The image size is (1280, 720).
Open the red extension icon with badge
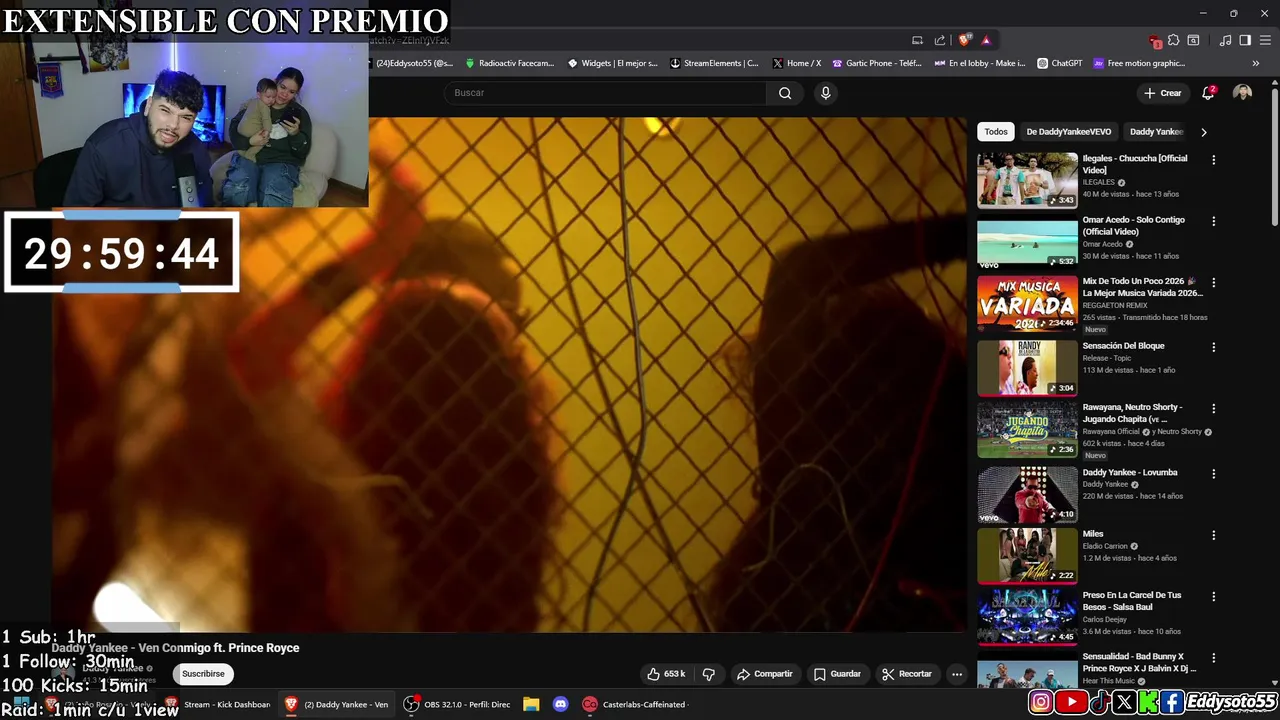click(x=1155, y=41)
